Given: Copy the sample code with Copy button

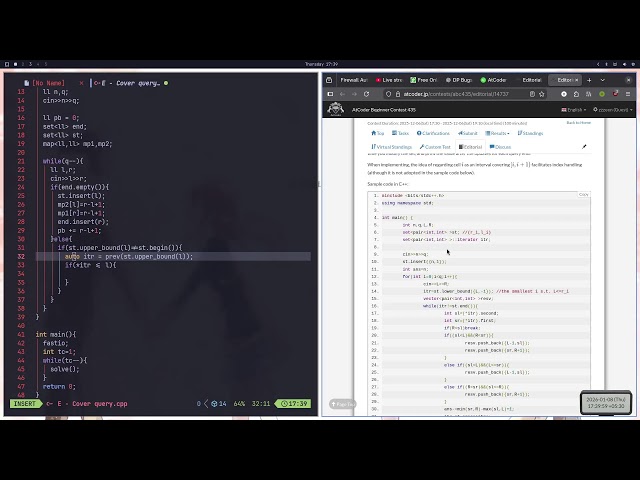Looking at the screenshot, I should click(x=584, y=194).
